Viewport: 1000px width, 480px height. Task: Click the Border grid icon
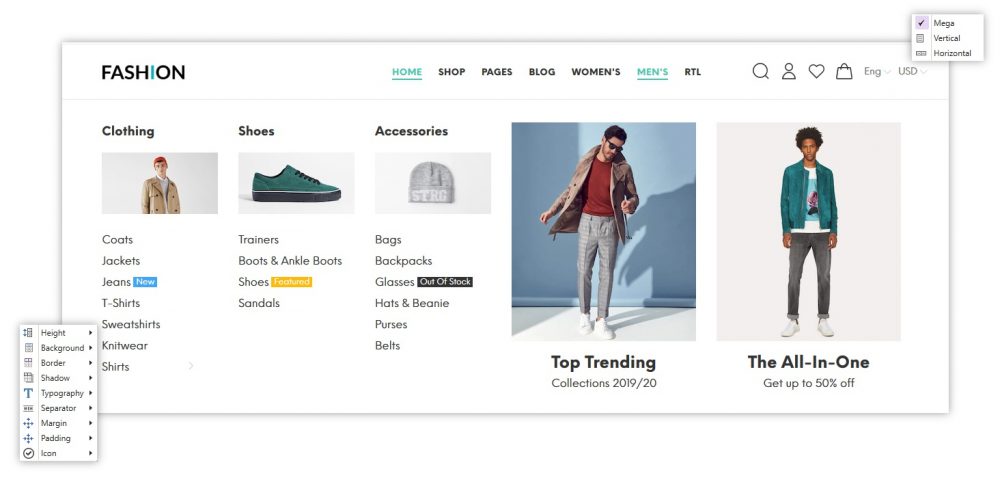click(28, 363)
